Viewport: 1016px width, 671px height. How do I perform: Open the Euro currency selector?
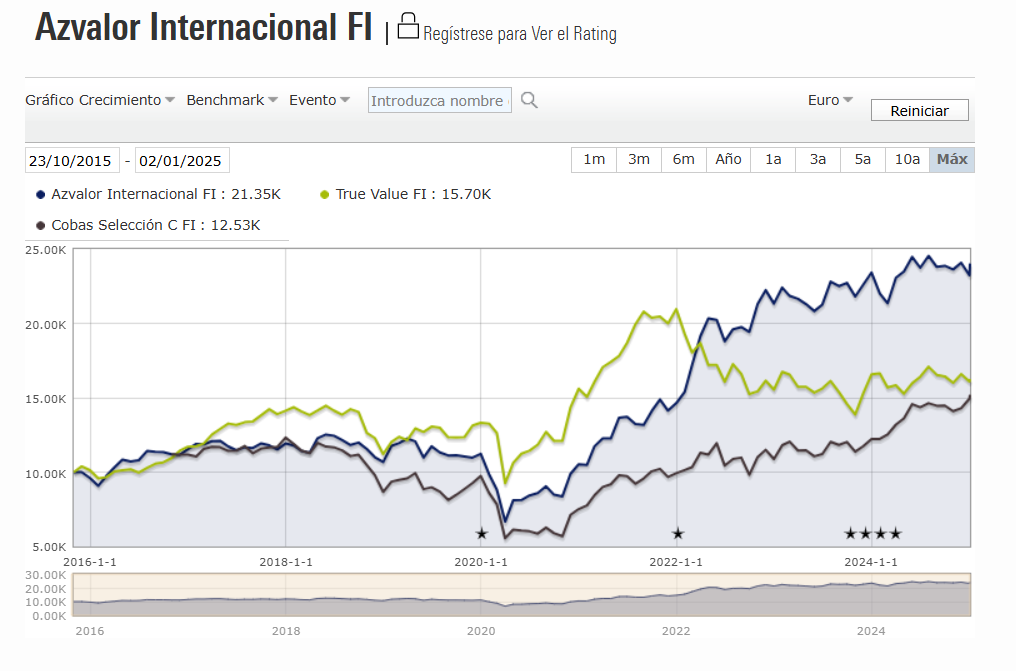pos(830,100)
